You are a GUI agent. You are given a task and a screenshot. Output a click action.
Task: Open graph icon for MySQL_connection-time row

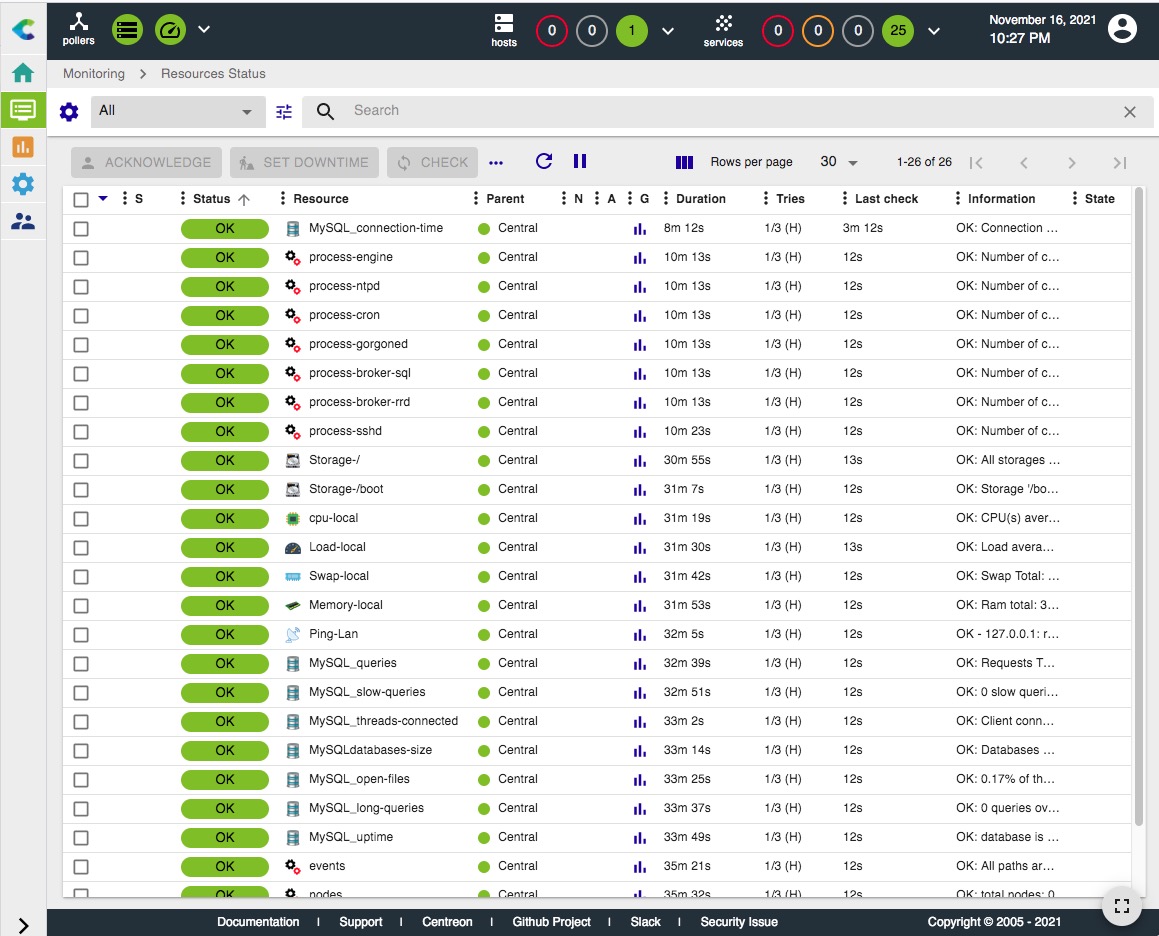pyautogui.click(x=640, y=228)
